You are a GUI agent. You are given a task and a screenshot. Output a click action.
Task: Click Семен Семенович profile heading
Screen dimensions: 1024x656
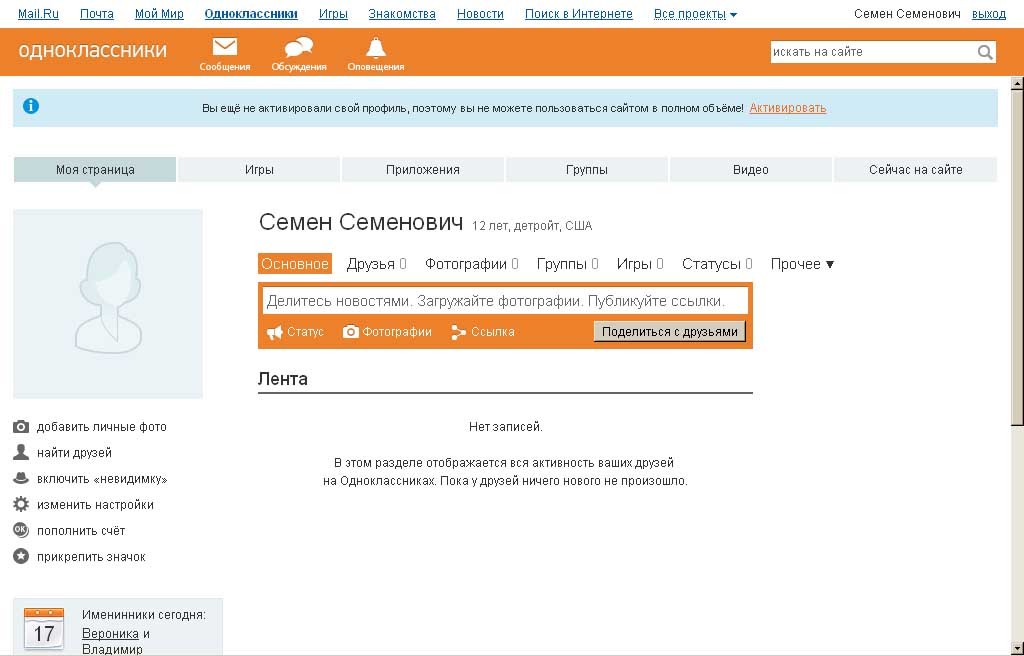[x=360, y=222]
